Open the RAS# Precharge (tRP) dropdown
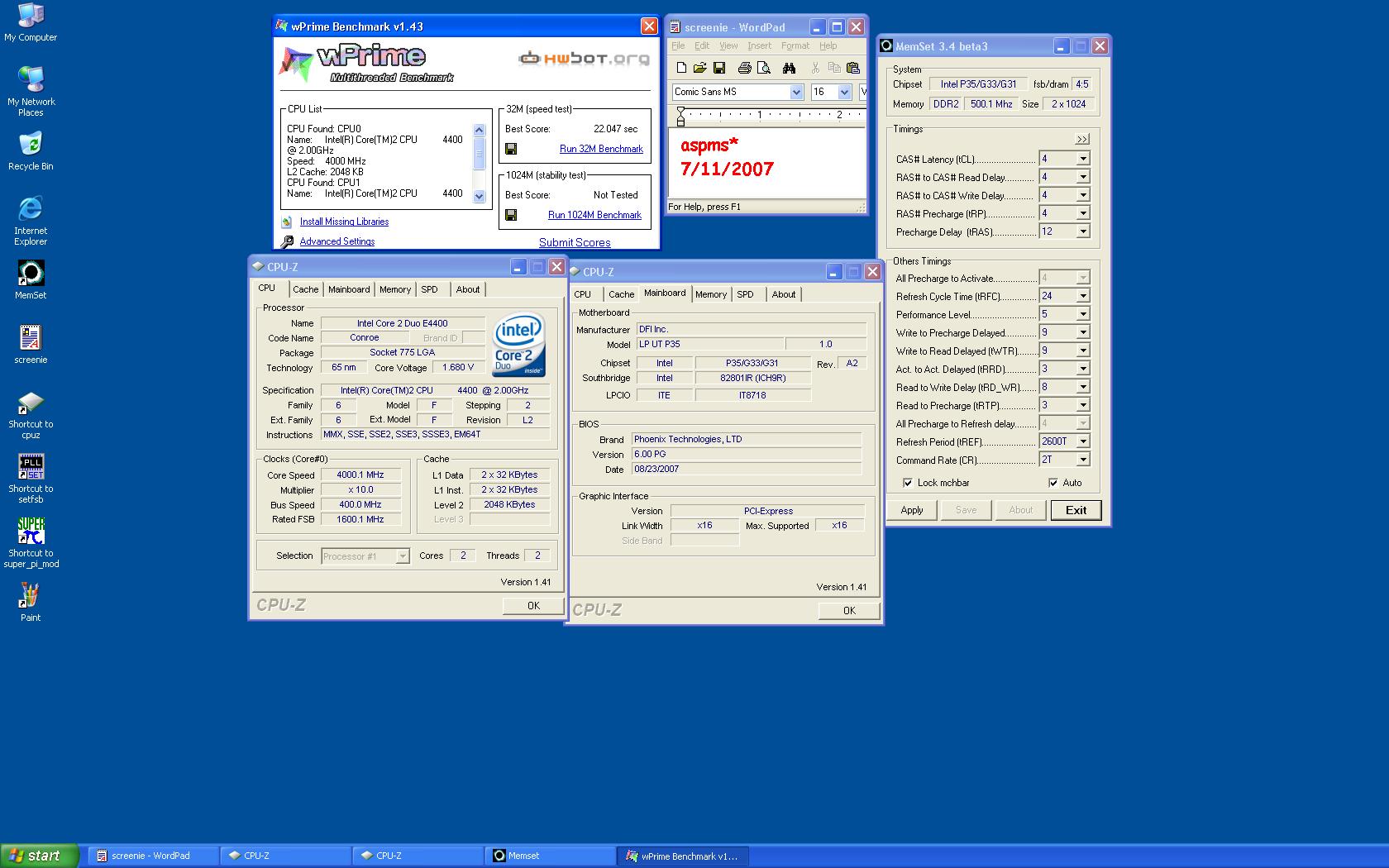This screenshot has height=868, width=1389. click(1083, 213)
